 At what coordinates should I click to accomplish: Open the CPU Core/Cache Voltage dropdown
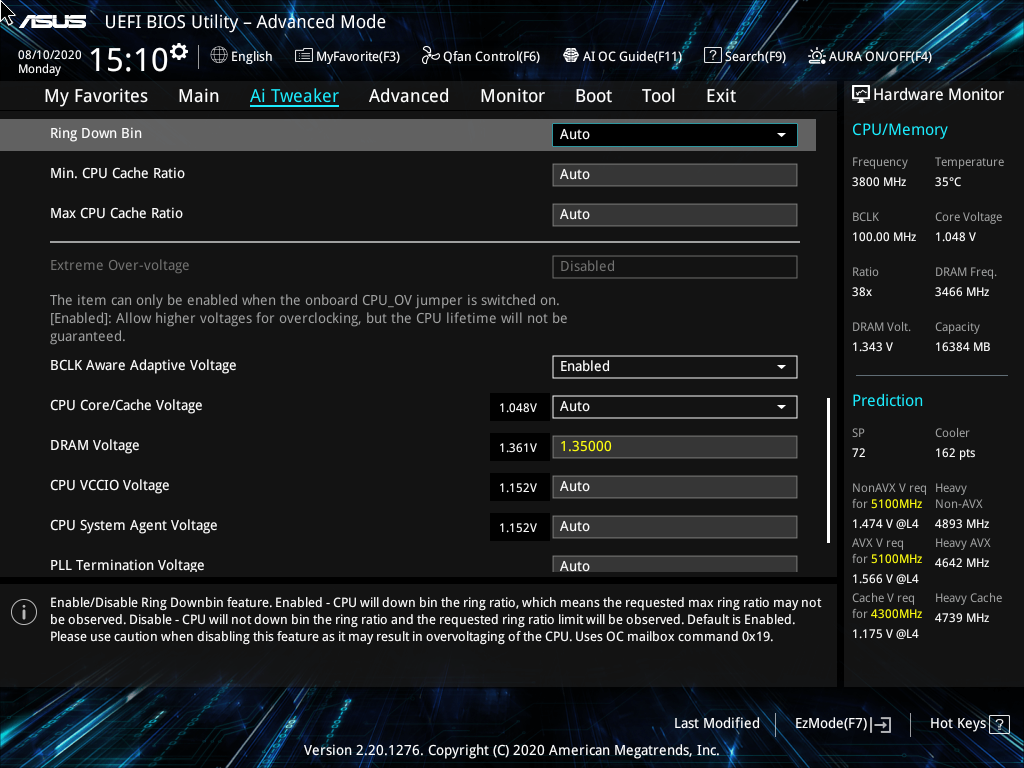[x=674, y=407]
